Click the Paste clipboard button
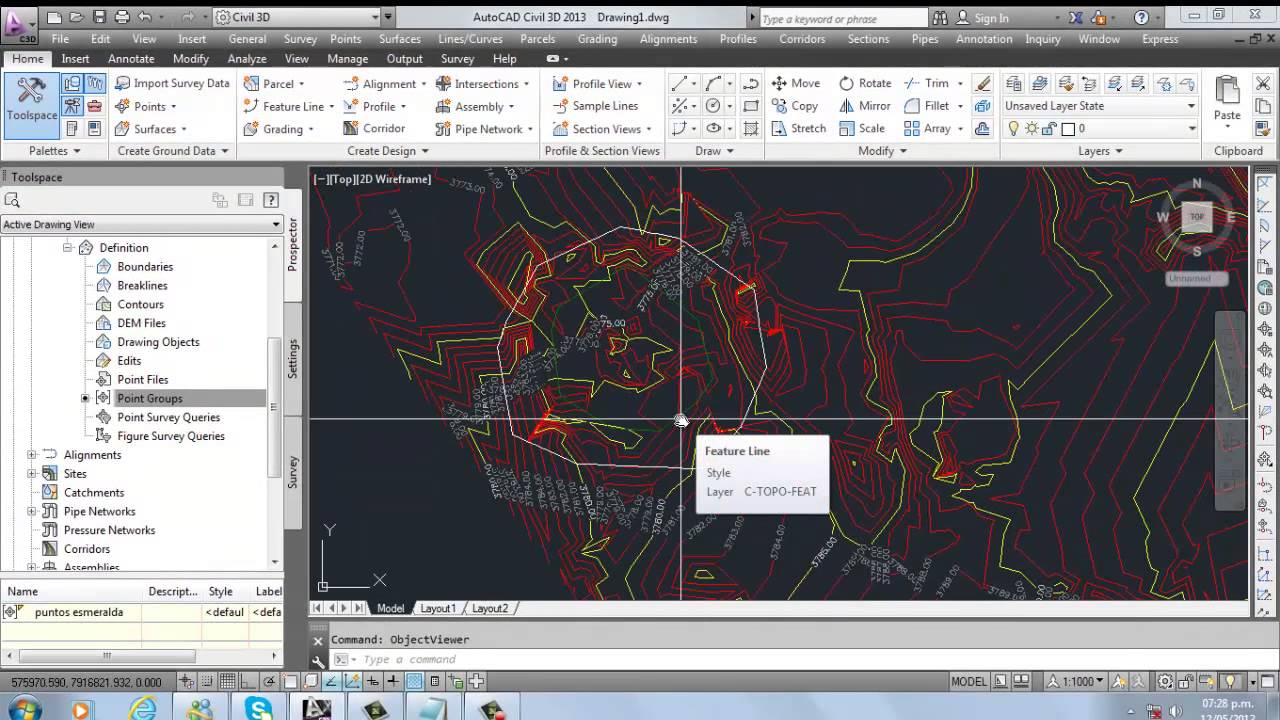The image size is (1280, 720). (x=1227, y=100)
